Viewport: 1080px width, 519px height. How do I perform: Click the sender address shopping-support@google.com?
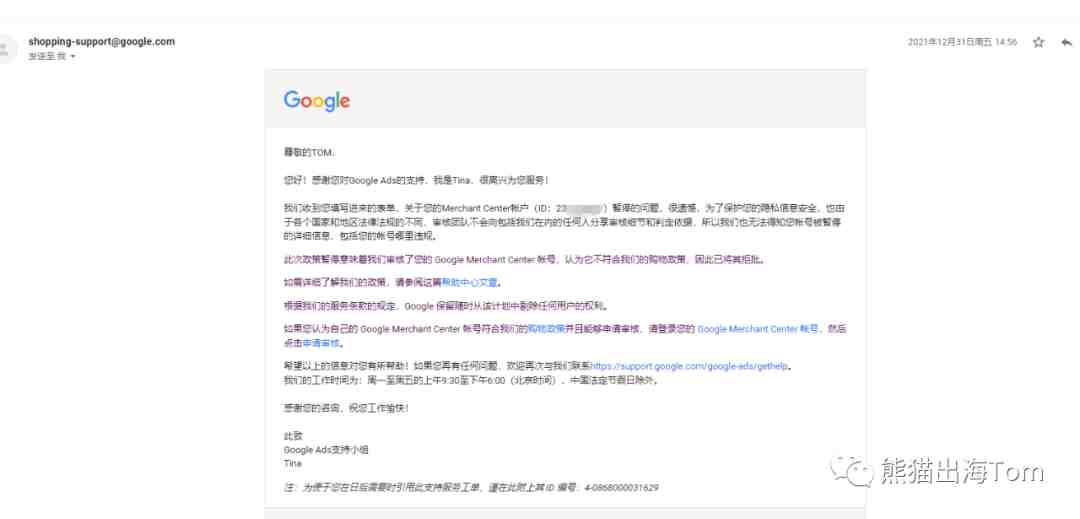[x=101, y=41]
